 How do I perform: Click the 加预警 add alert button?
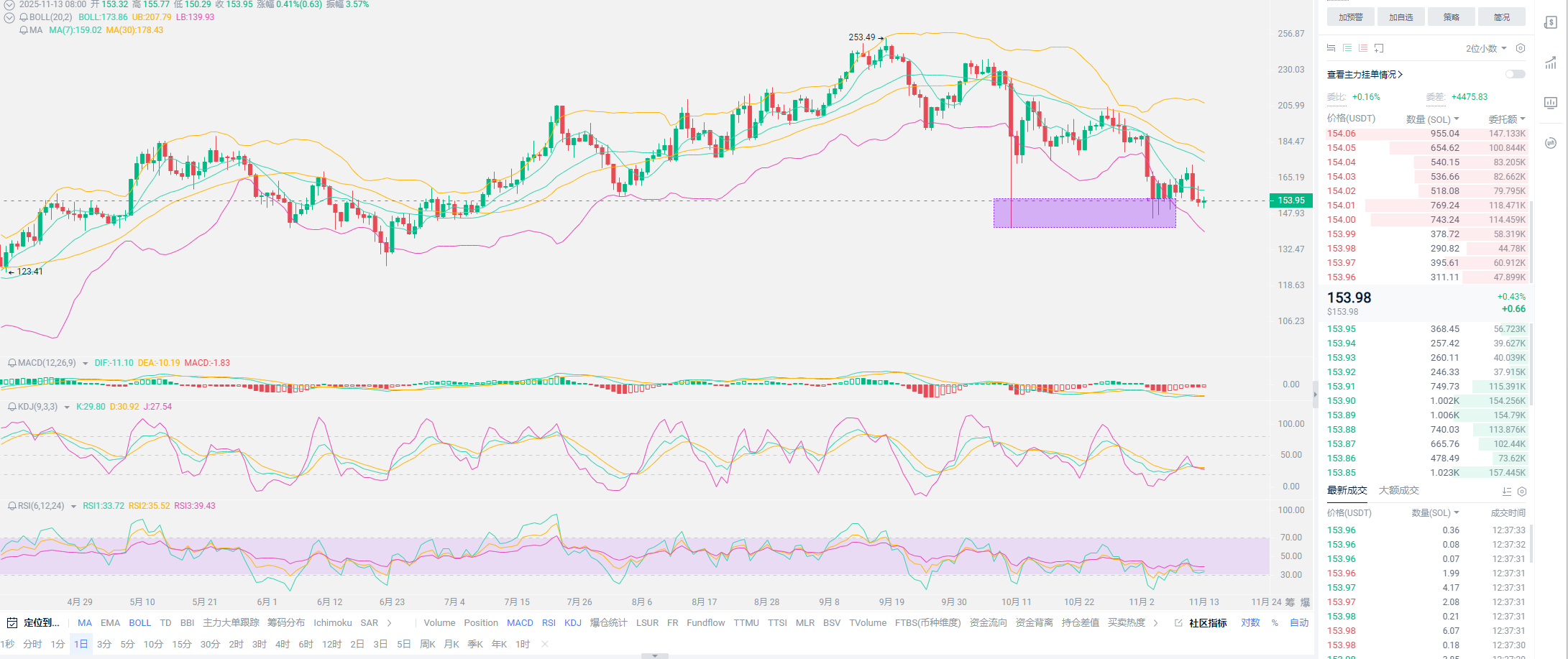1350,17
